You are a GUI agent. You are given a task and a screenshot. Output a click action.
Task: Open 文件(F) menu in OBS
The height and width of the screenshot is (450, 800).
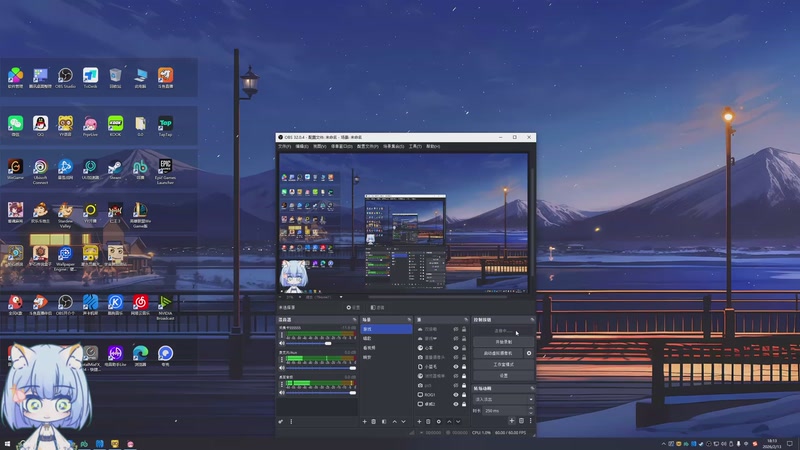click(285, 146)
